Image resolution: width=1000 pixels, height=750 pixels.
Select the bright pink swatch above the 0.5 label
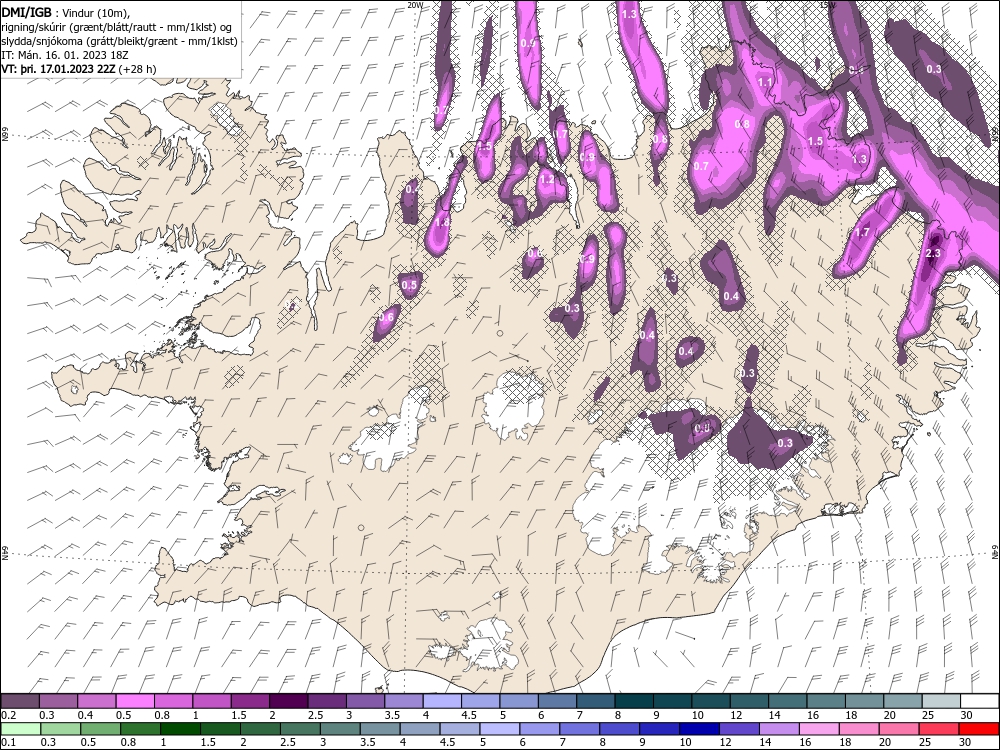(135, 701)
